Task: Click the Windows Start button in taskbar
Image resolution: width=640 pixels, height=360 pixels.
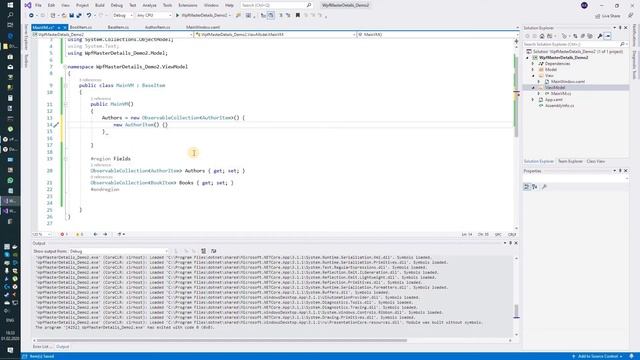Action: pyautogui.click(x=10, y=5)
